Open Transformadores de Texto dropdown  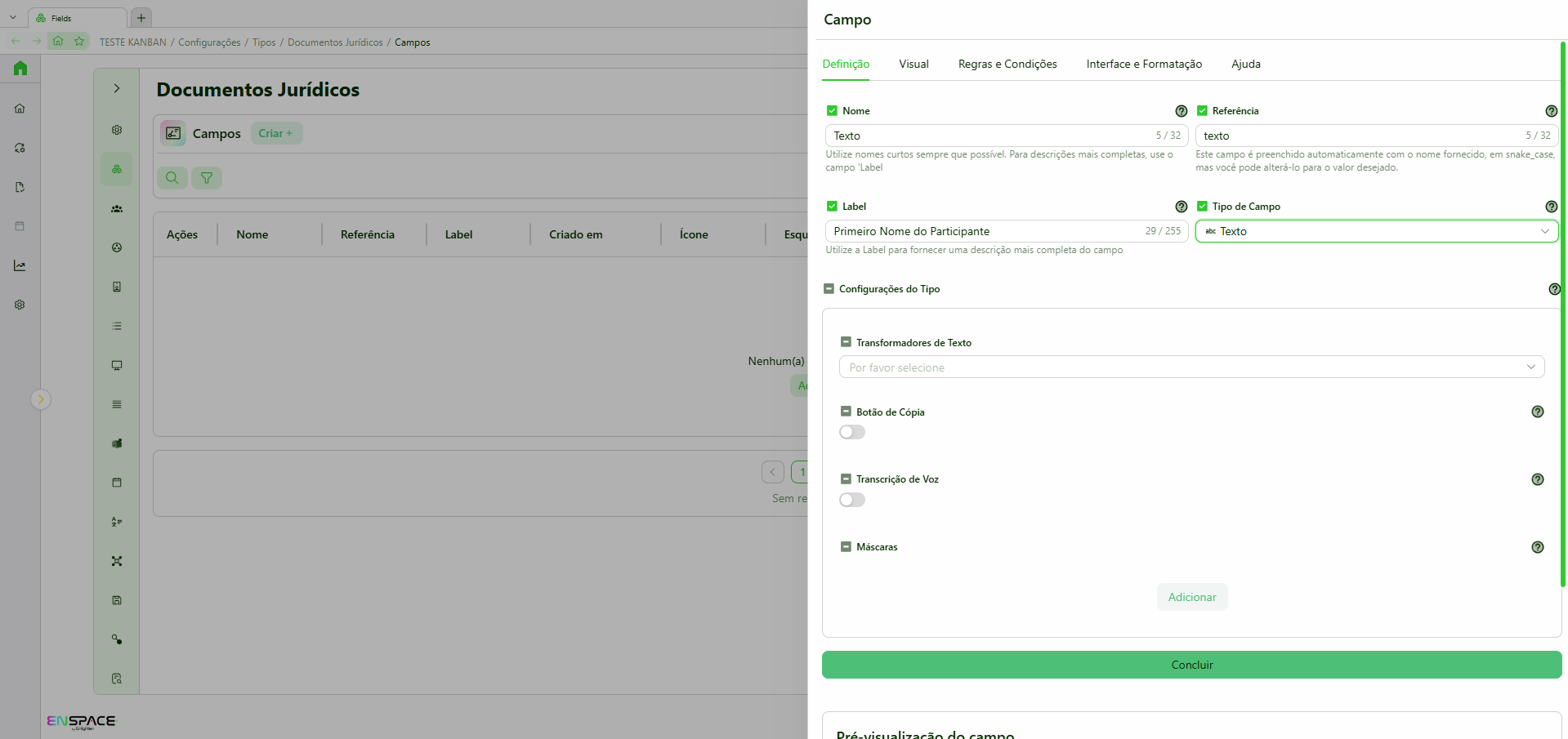1191,367
